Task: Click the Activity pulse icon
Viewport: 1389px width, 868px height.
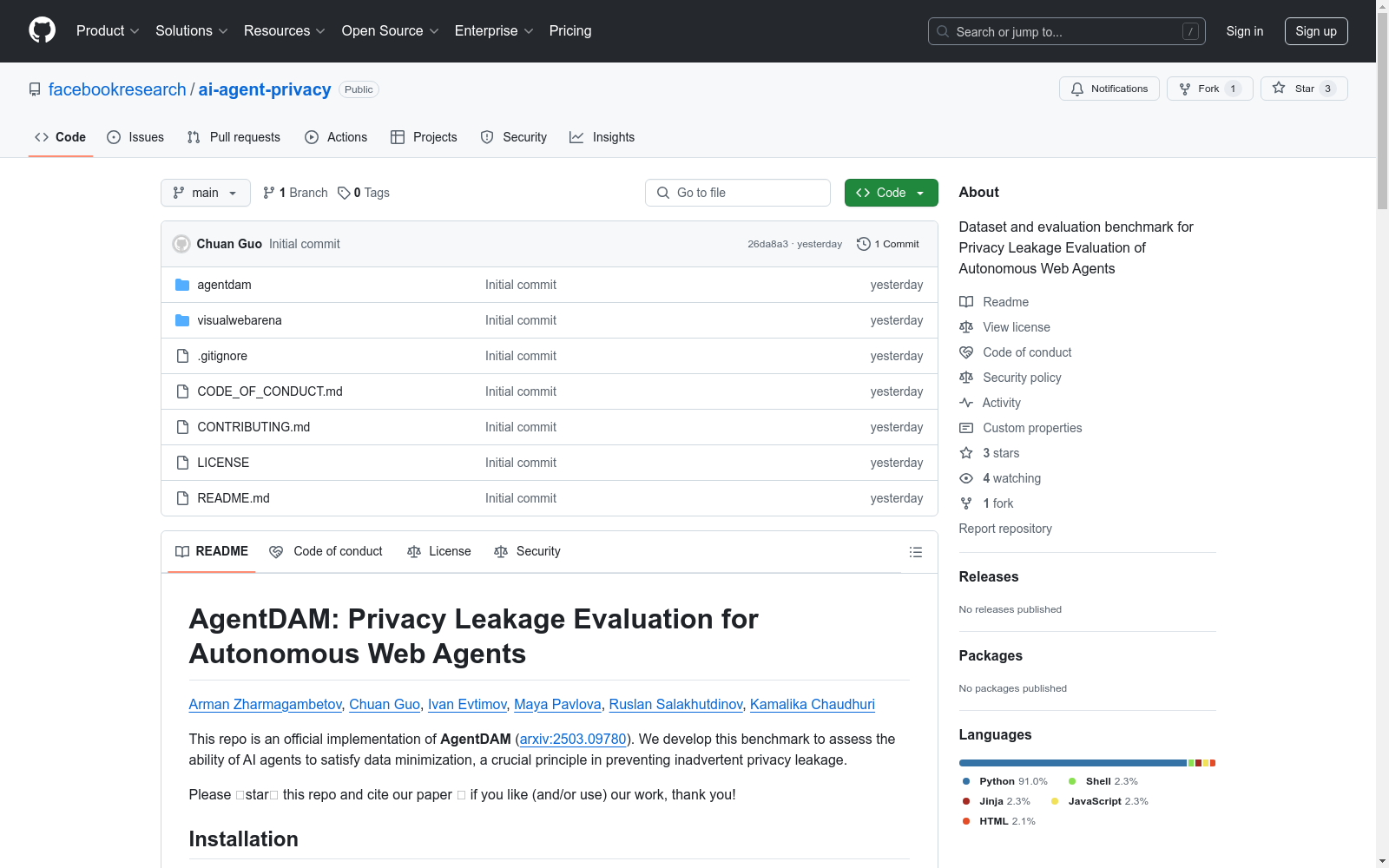Action: [966, 403]
